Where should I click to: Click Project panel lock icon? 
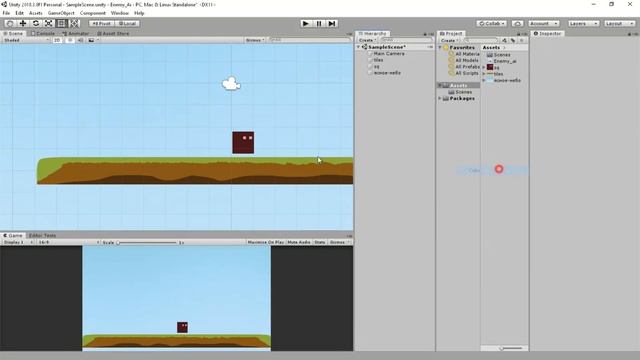(x=519, y=34)
